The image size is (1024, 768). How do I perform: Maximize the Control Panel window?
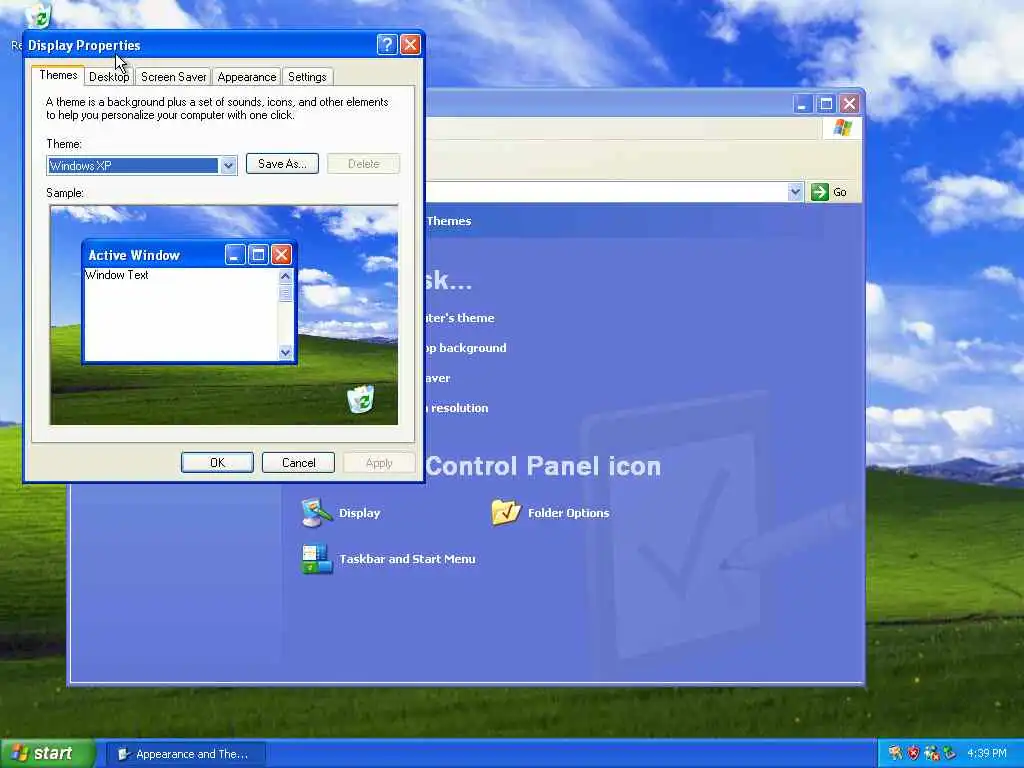[x=825, y=104]
